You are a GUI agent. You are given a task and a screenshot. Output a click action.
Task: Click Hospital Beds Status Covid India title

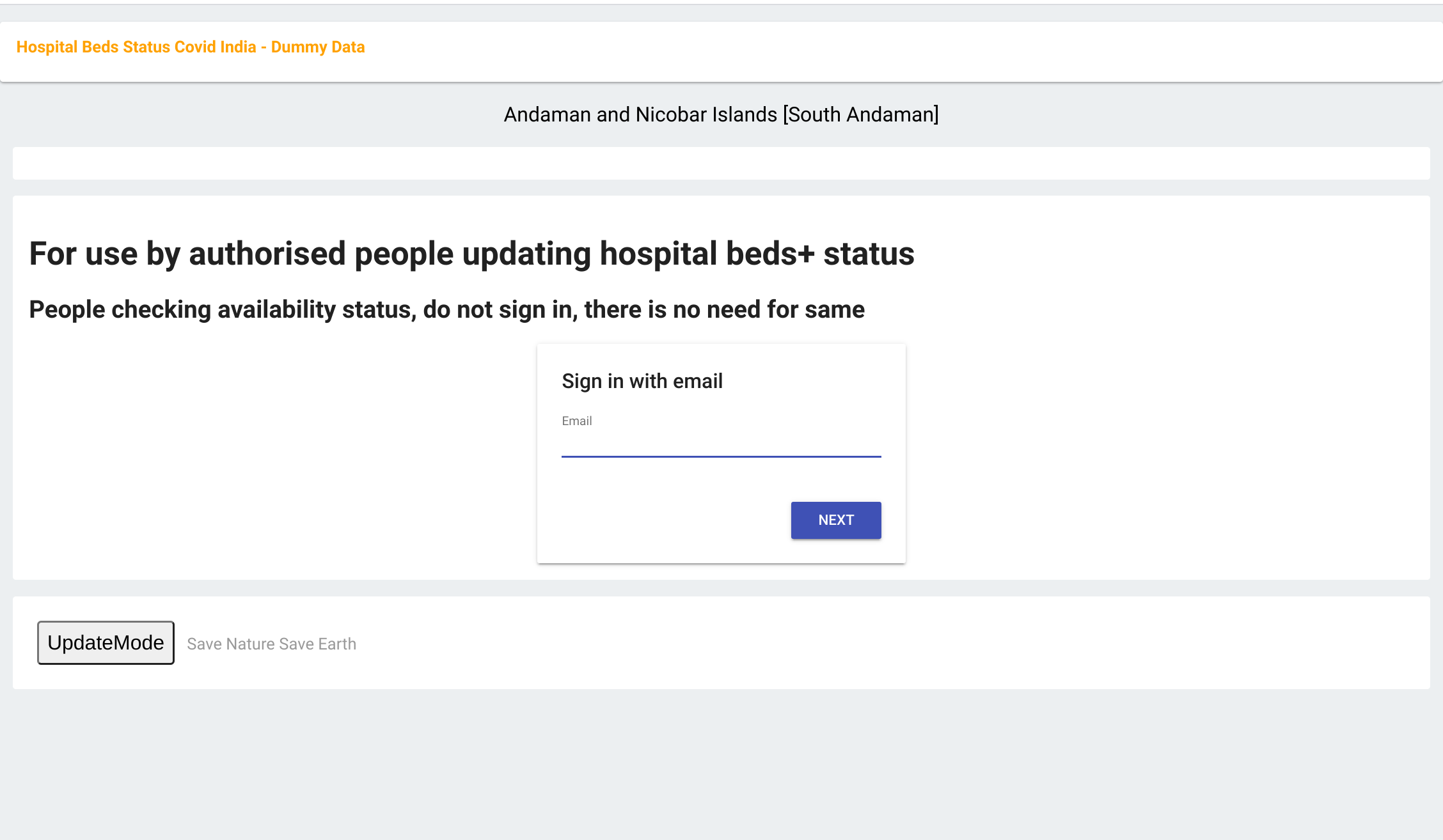190,46
